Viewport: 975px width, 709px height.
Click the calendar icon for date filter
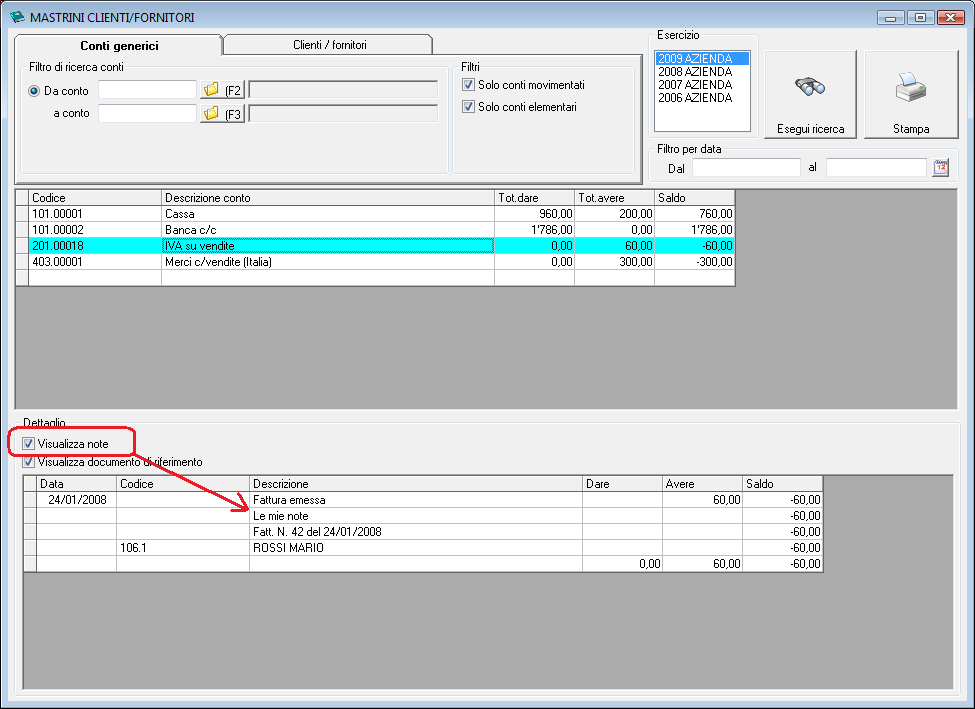pyautogui.click(x=941, y=168)
